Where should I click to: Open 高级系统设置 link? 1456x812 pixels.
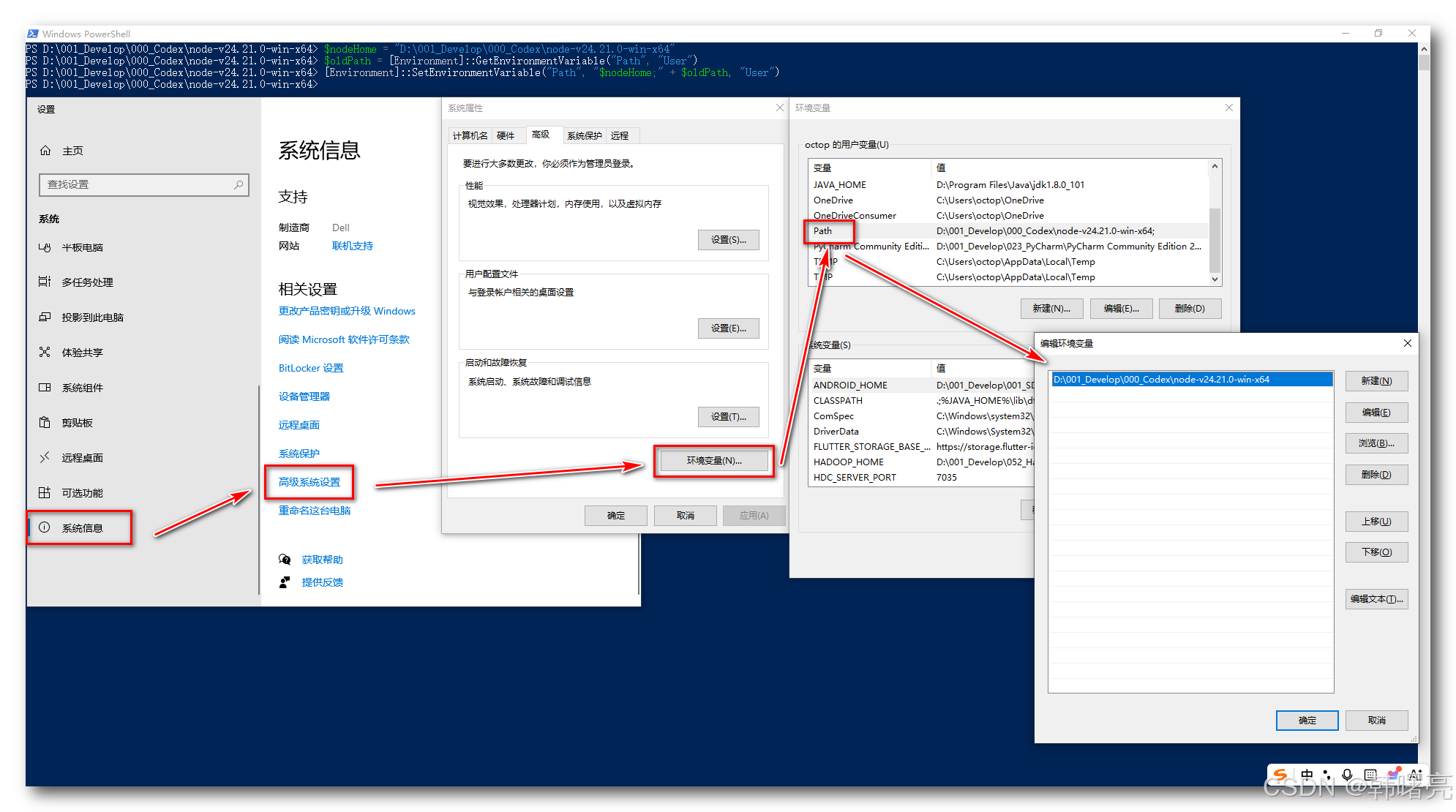coord(309,482)
